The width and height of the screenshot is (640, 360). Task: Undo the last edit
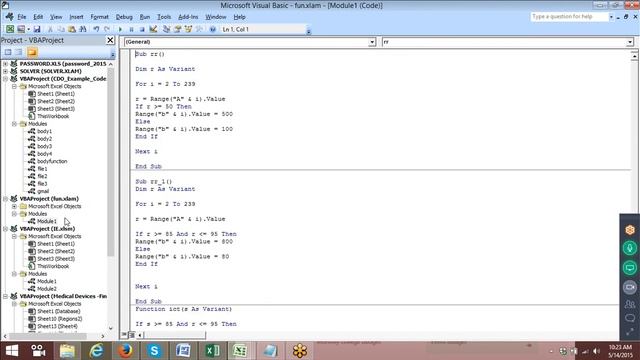pos(96,29)
